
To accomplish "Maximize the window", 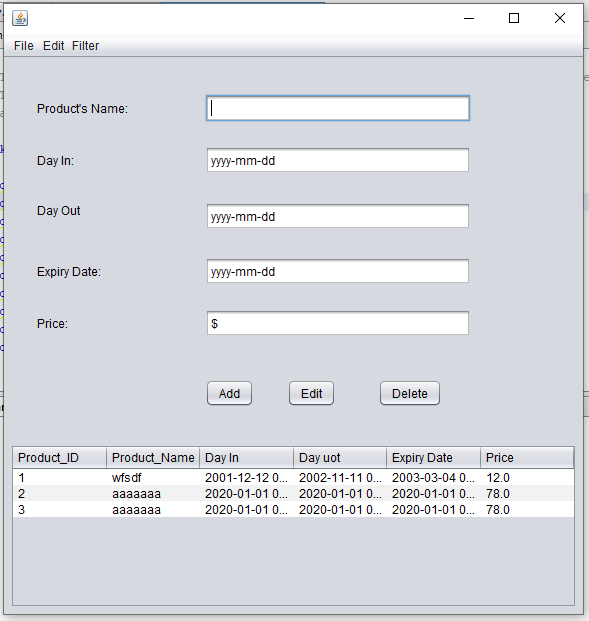I will coord(514,18).
